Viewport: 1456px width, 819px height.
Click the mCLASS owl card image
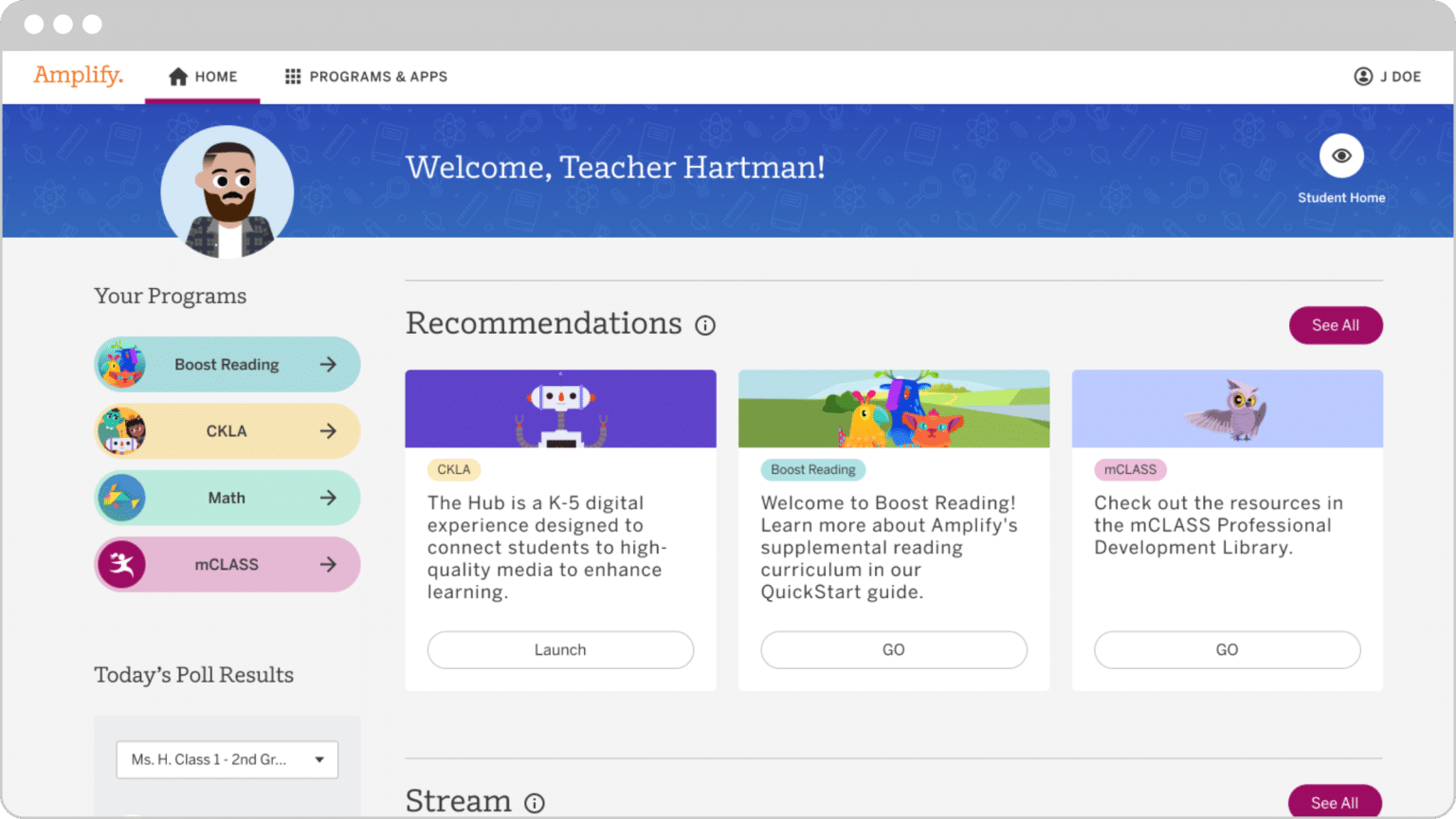pyautogui.click(x=1227, y=409)
